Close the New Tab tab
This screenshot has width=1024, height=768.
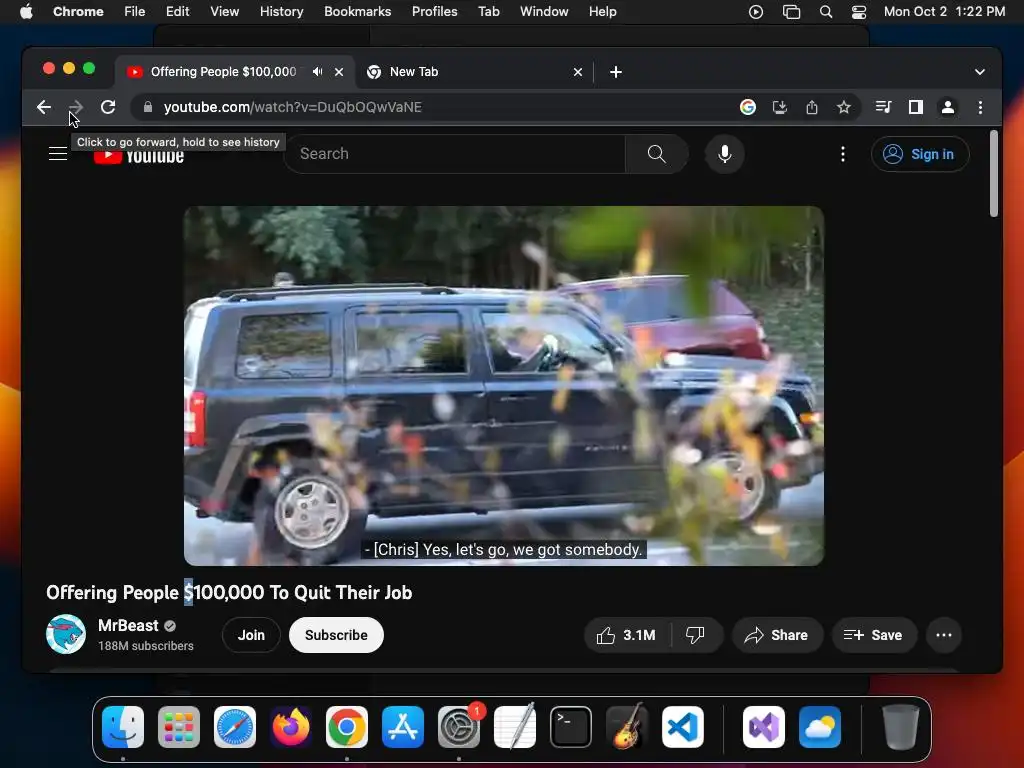click(x=578, y=72)
